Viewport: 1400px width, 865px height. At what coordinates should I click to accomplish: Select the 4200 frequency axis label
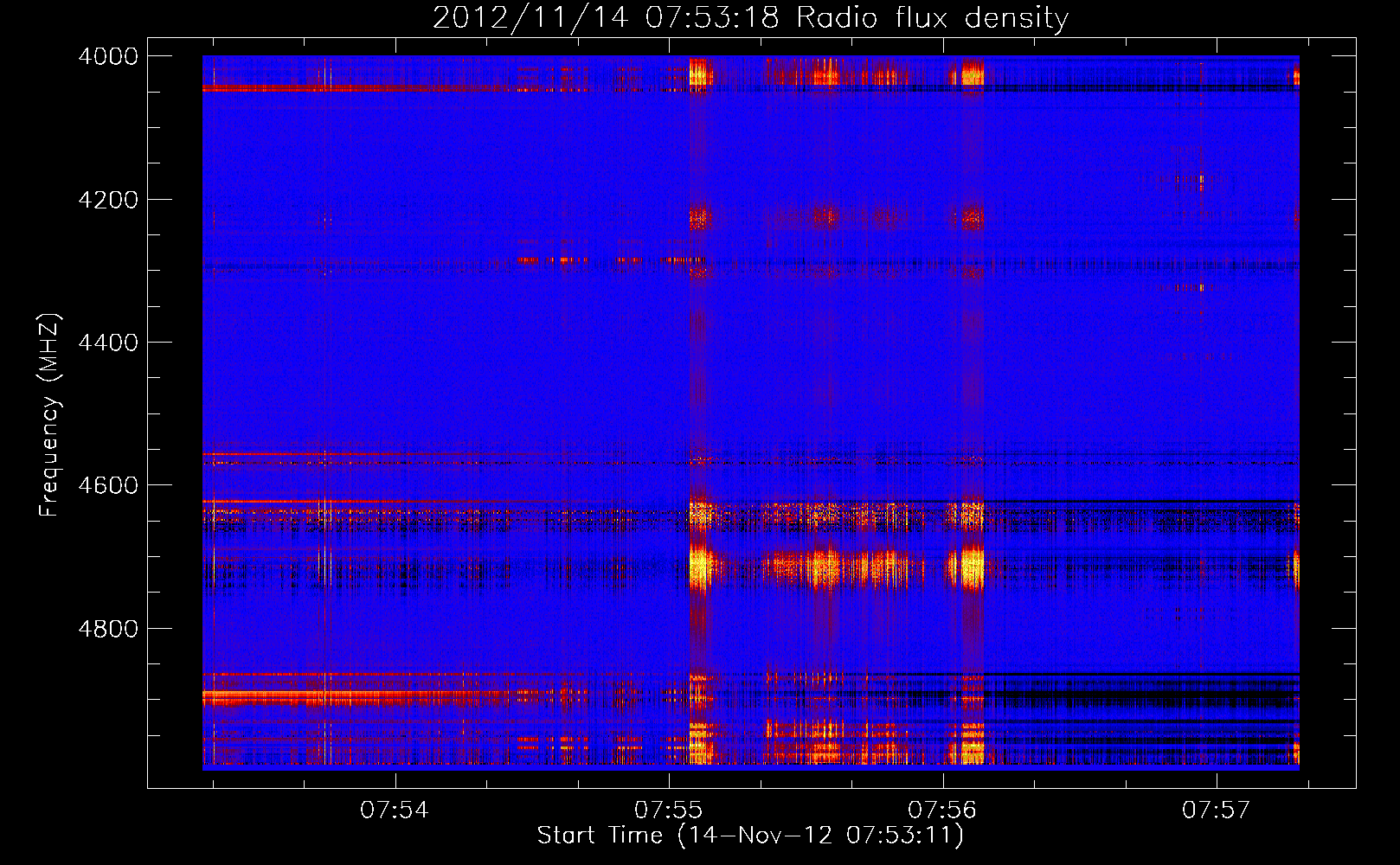[108, 200]
